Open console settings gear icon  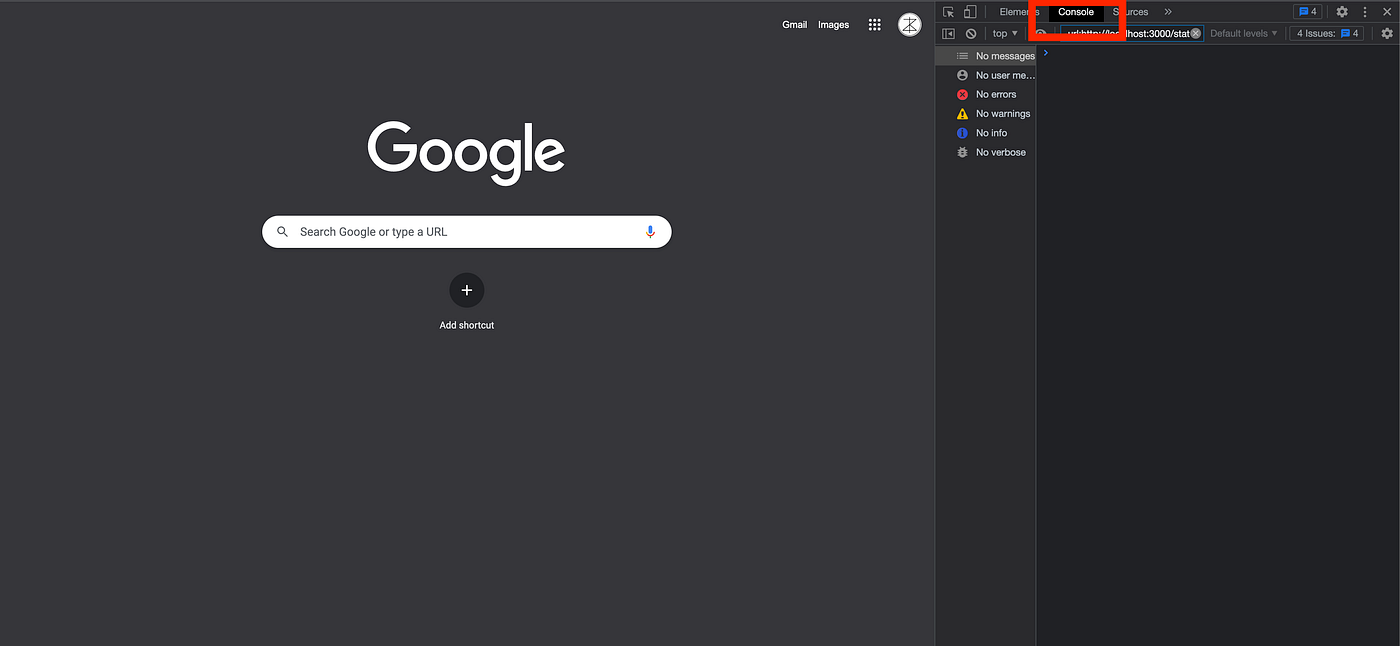tap(1387, 33)
